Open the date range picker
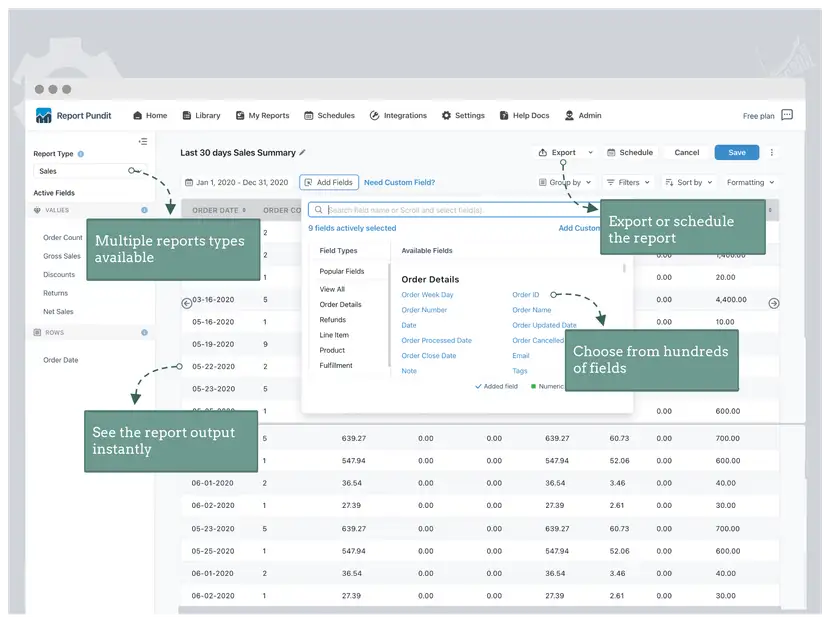The width and height of the screenshot is (830, 623). point(237,183)
